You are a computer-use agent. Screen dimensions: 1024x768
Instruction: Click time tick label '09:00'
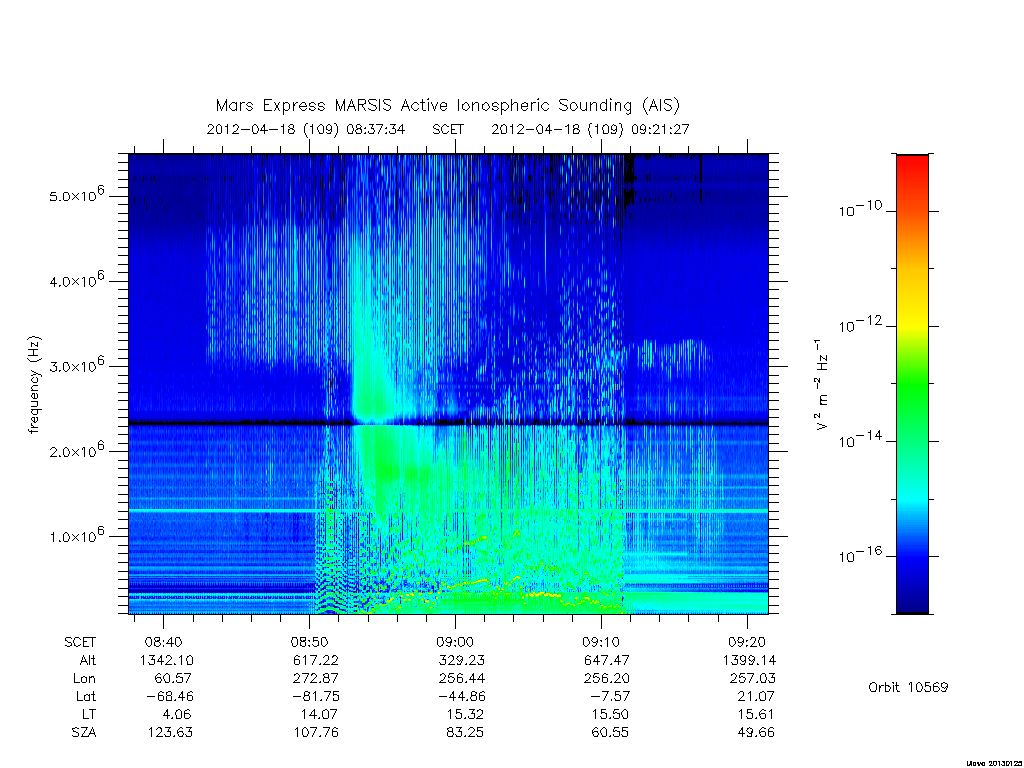click(455, 642)
